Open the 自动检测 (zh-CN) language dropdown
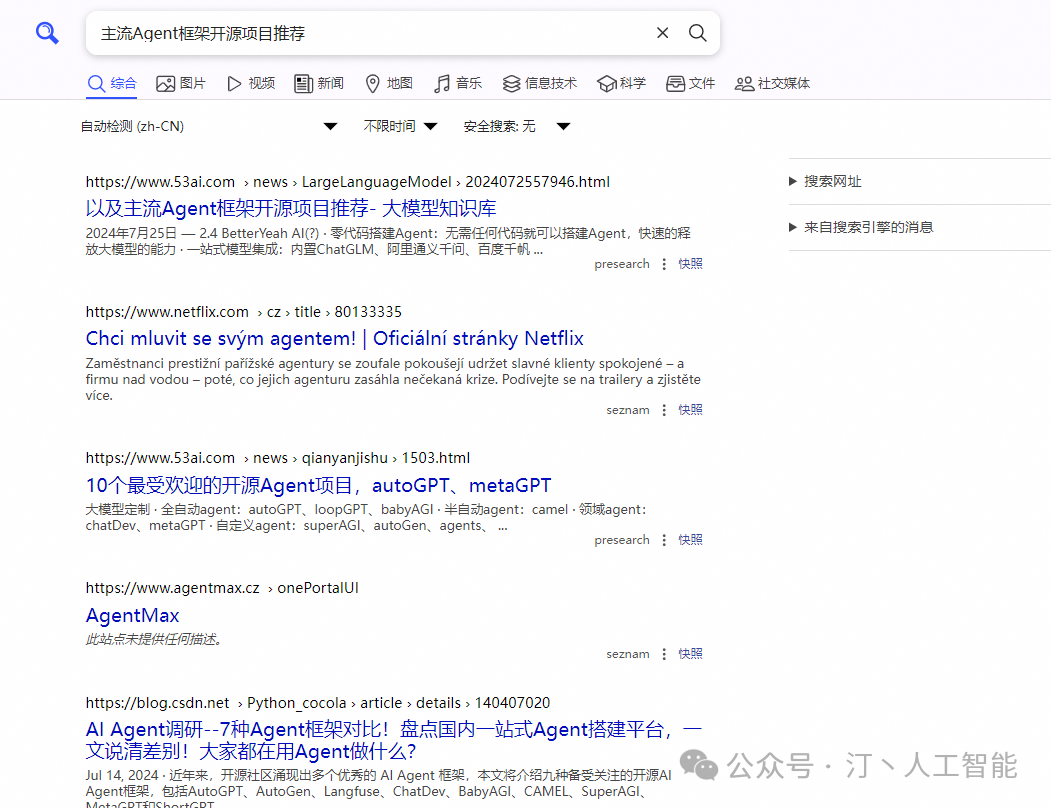 click(x=209, y=126)
